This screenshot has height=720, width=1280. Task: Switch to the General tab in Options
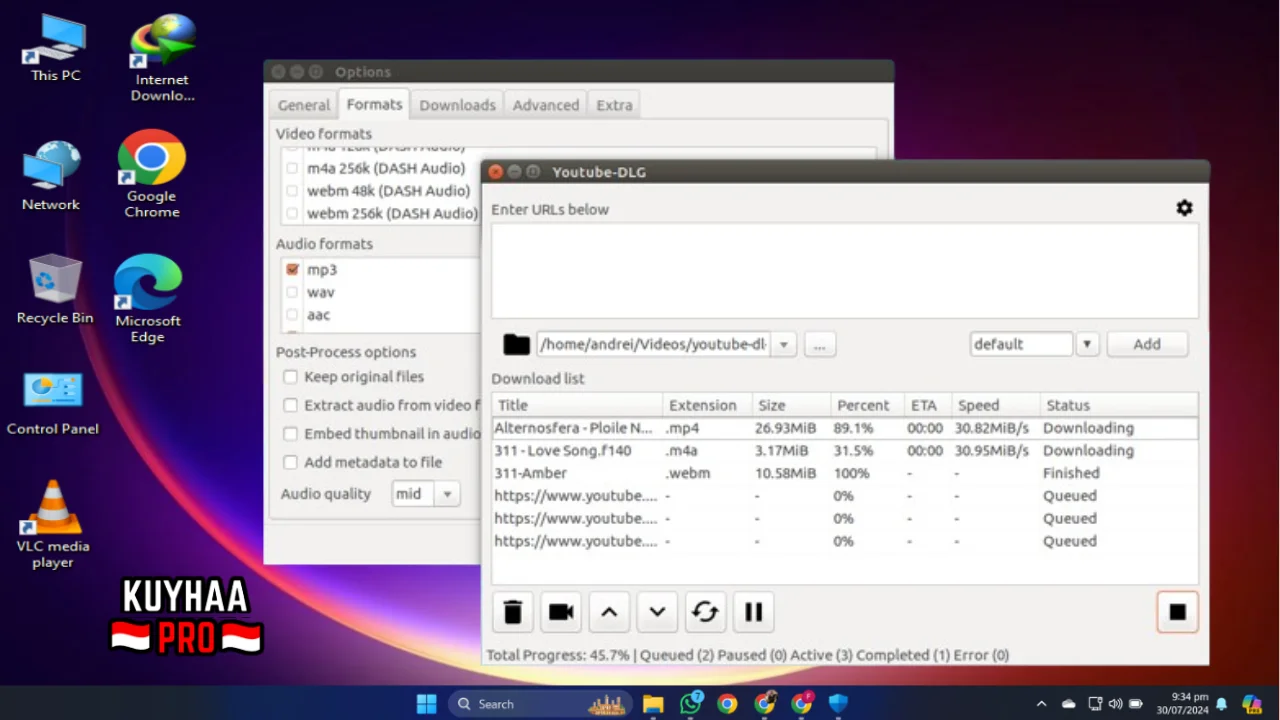[x=304, y=105]
